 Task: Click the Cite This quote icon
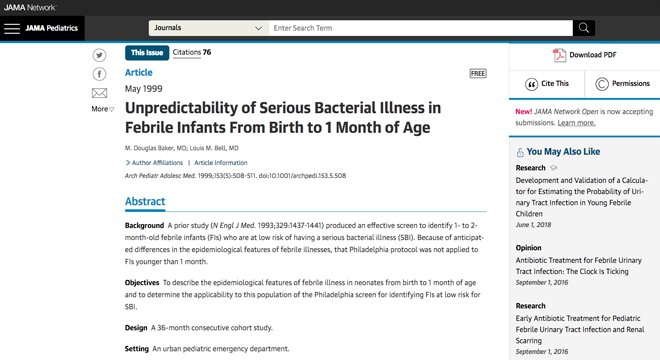[x=532, y=84]
